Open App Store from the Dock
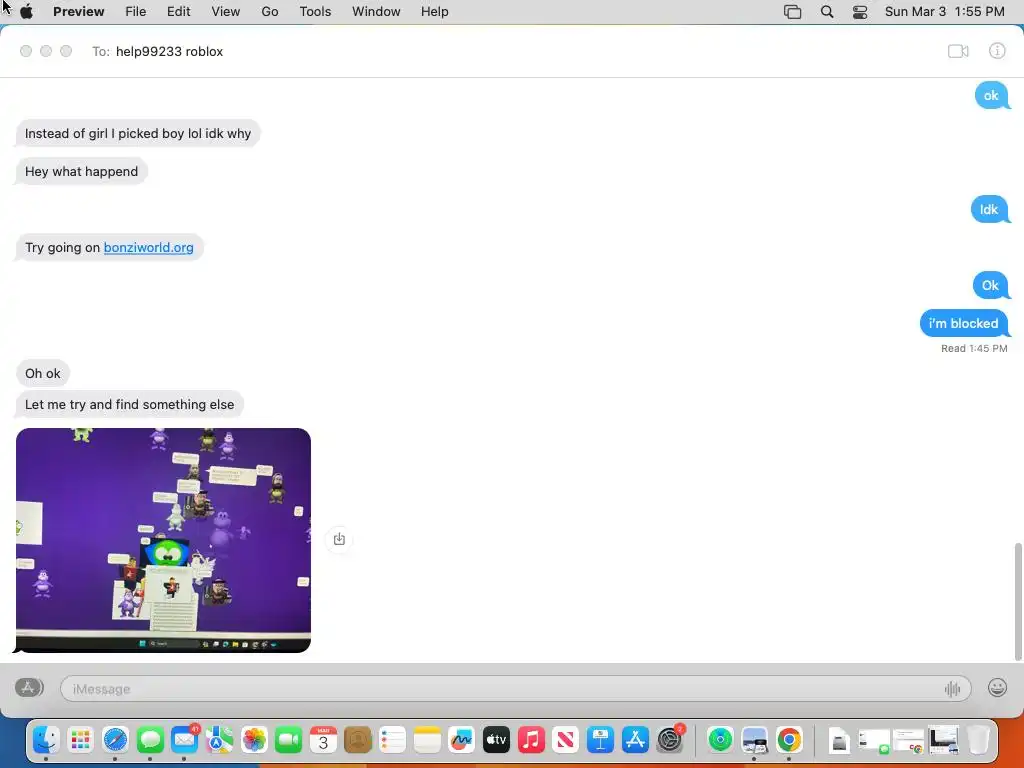Viewport: 1024px width, 768px height. pyautogui.click(x=635, y=740)
